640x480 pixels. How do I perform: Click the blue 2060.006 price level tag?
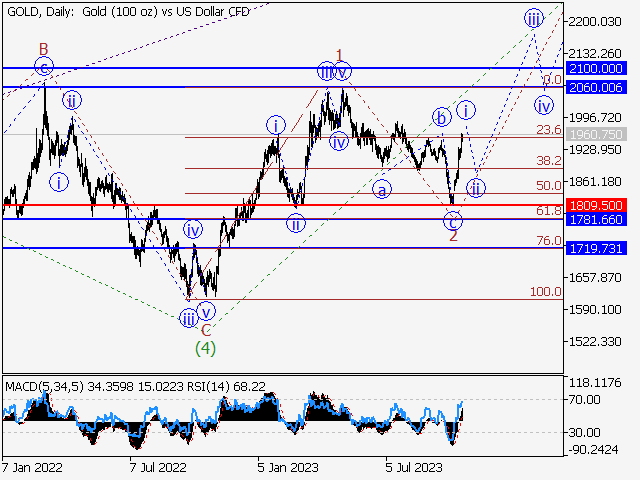coord(596,87)
